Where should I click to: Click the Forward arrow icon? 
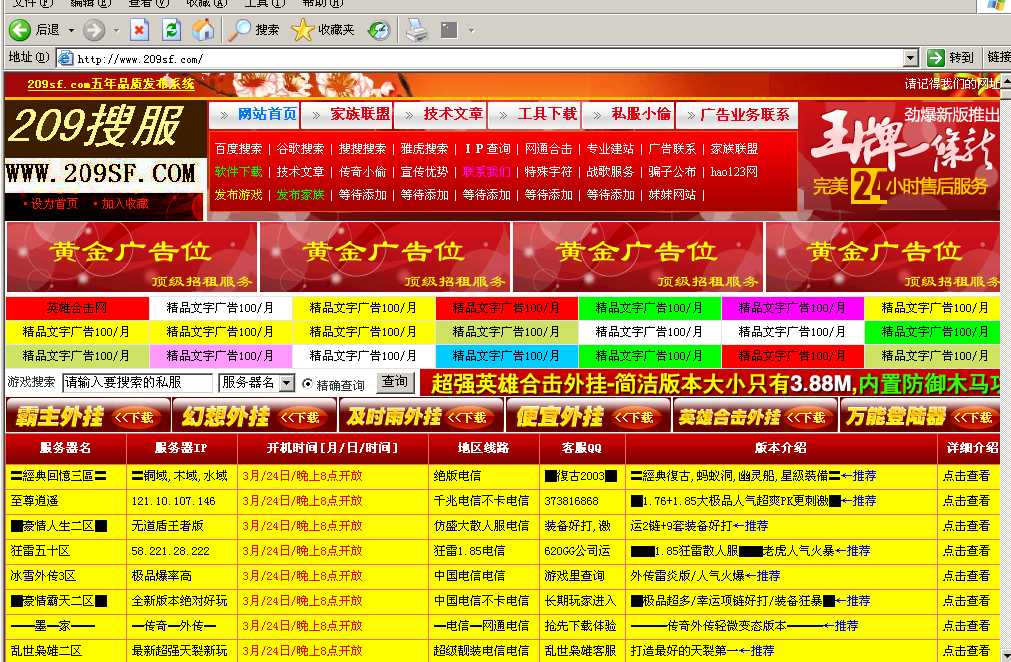tap(94, 30)
